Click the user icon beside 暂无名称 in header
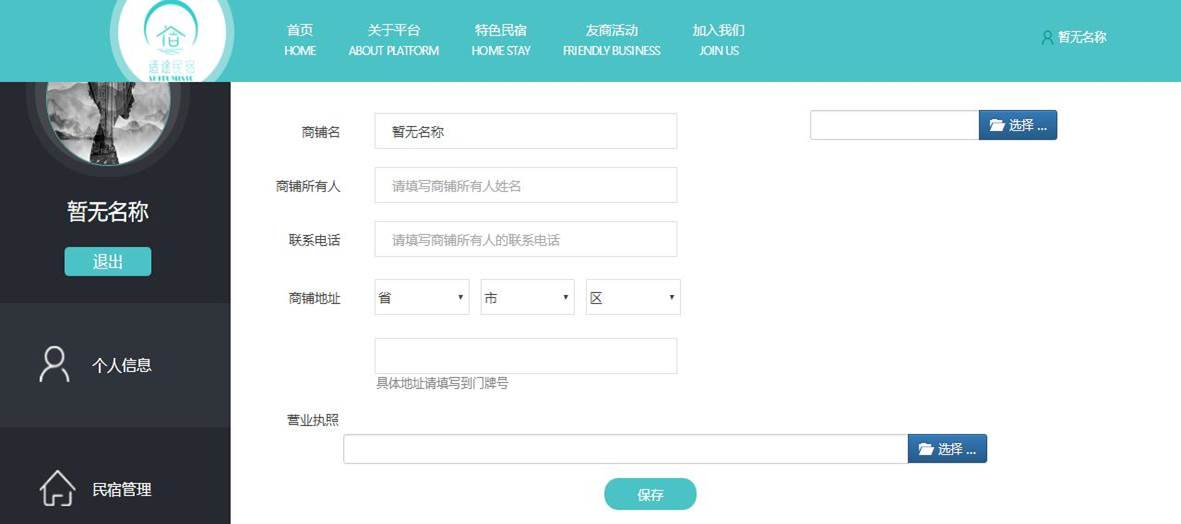This screenshot has height=524, width=1181. [1047, 38]
